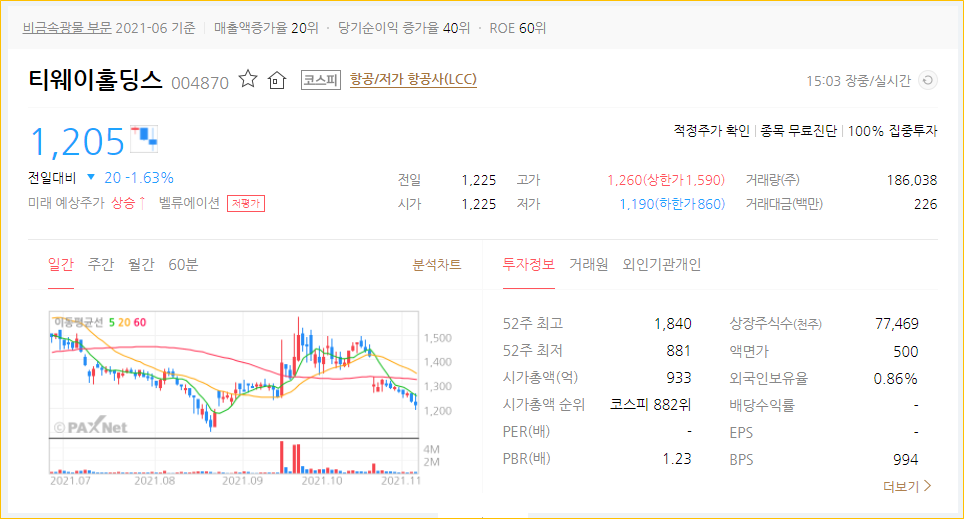Screen dimensions: 964x519
Task: Click the low price 1,190(하한가860)
Action: 672,204
